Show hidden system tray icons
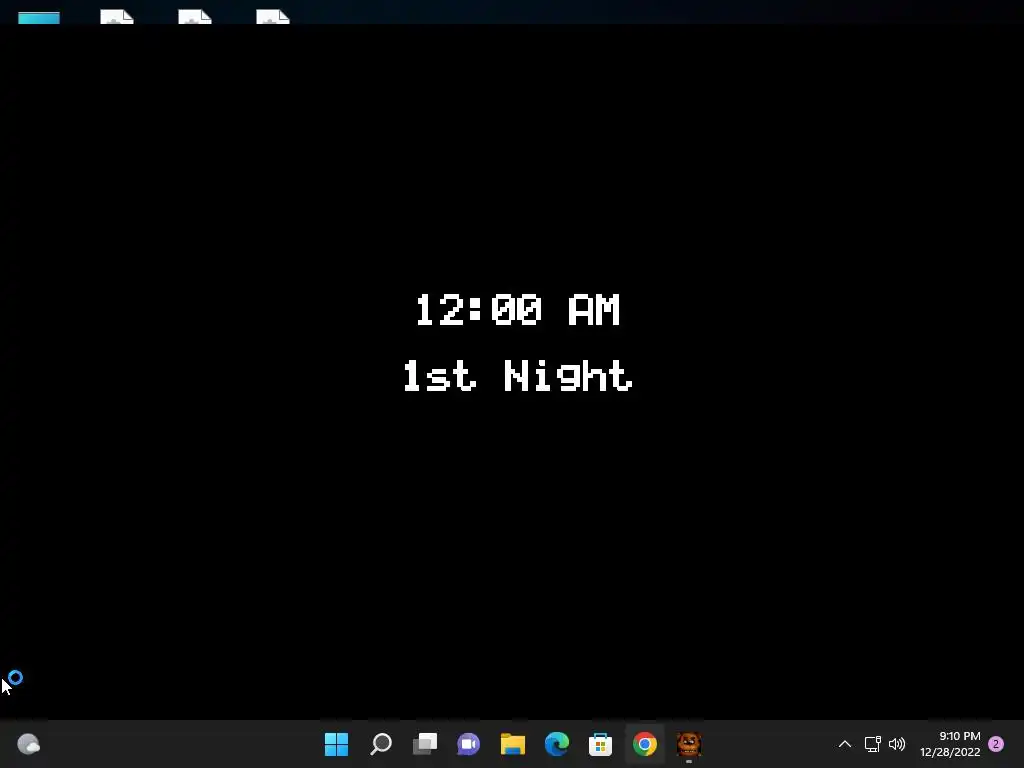 844,744
